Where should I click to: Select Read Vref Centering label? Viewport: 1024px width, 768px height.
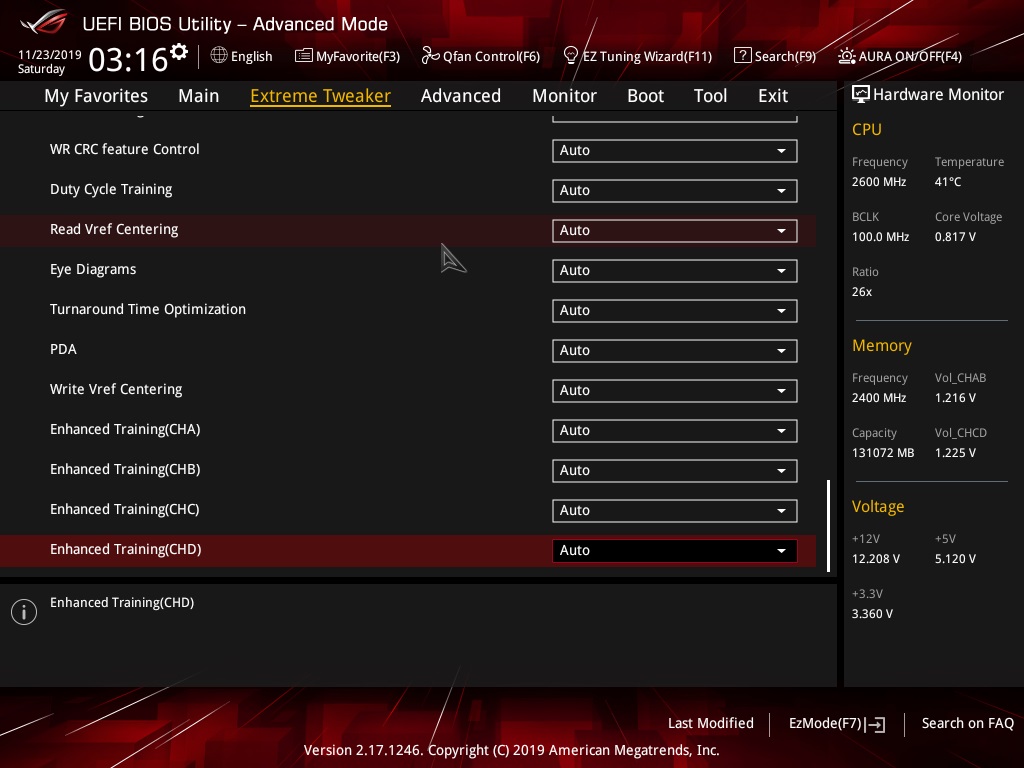(x=114, y=229)
